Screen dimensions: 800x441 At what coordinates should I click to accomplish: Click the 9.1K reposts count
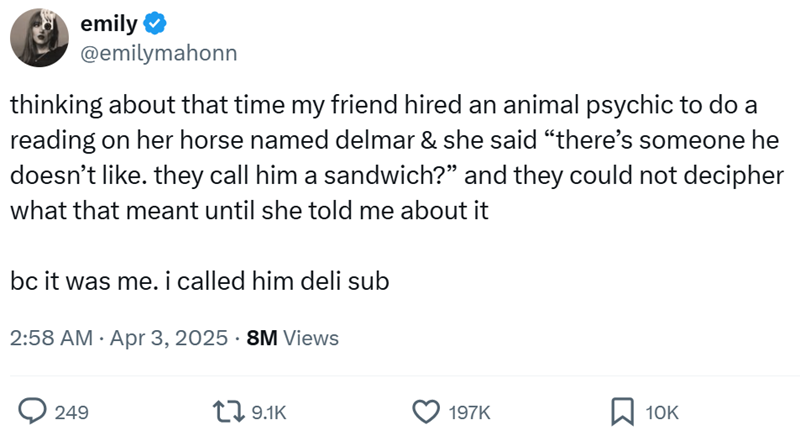pos(269,411)
